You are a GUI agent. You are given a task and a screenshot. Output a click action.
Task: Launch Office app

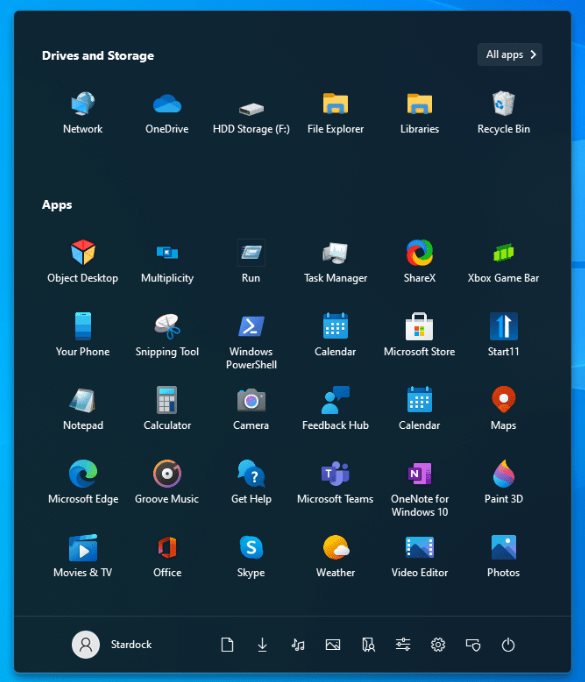coord(167,555)
